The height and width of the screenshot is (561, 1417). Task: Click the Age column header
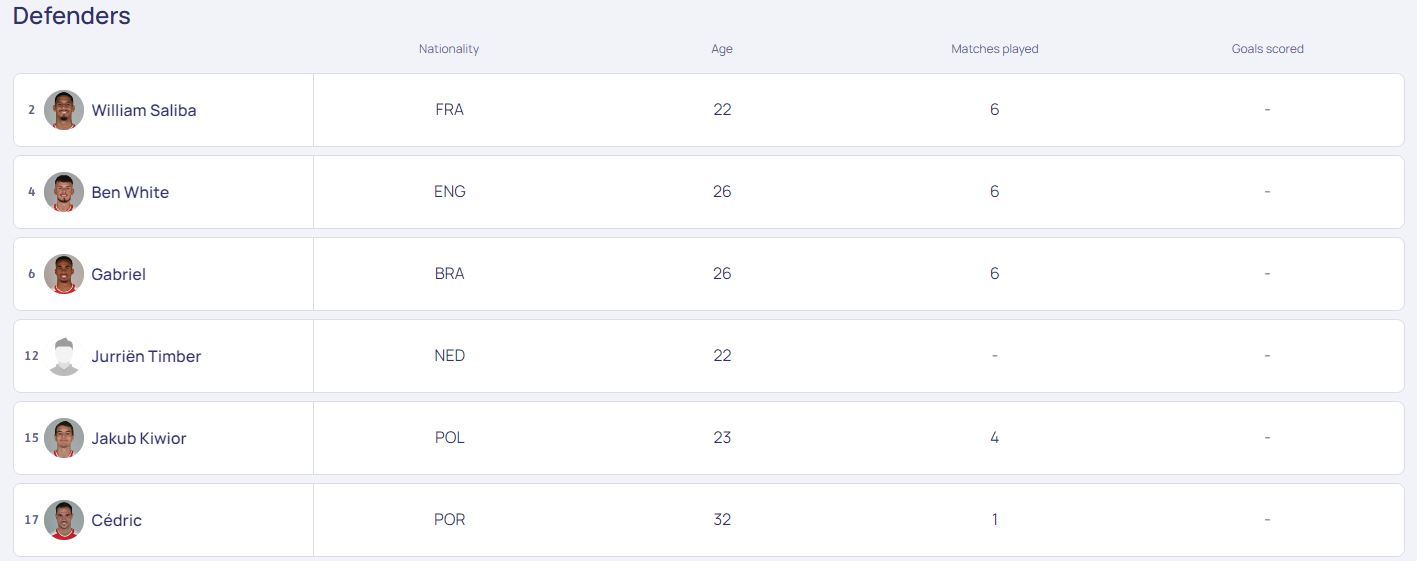point(722,49)
